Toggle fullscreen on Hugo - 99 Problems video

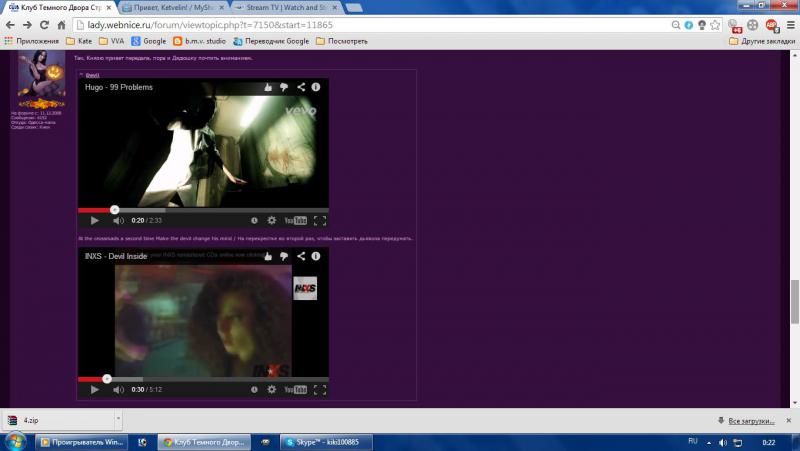click(320, 220)
